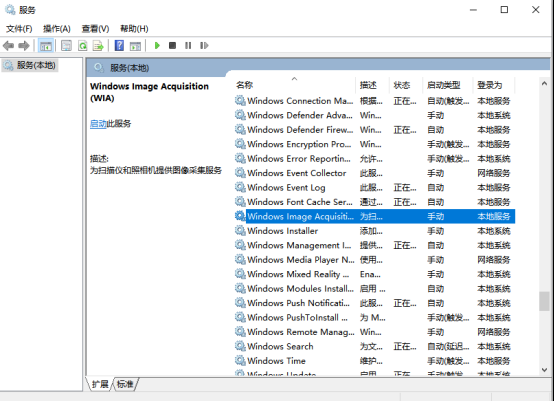Click the gear icon beside Windows Error Reporting
Image resolution: width=554 pixels, height=401 pixels.
pos(240,159)
